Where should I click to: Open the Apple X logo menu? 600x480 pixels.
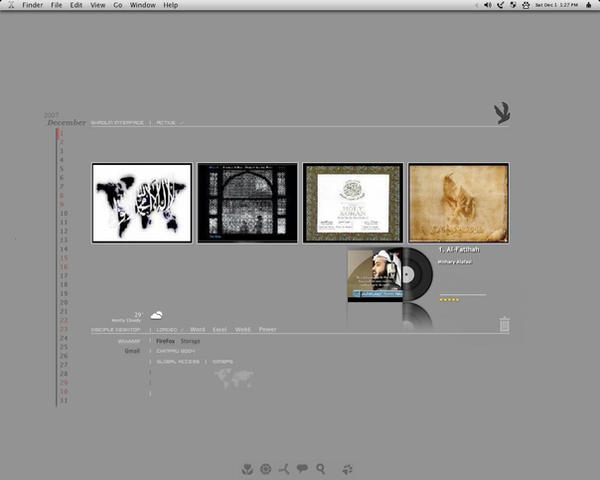pos(11,5)
